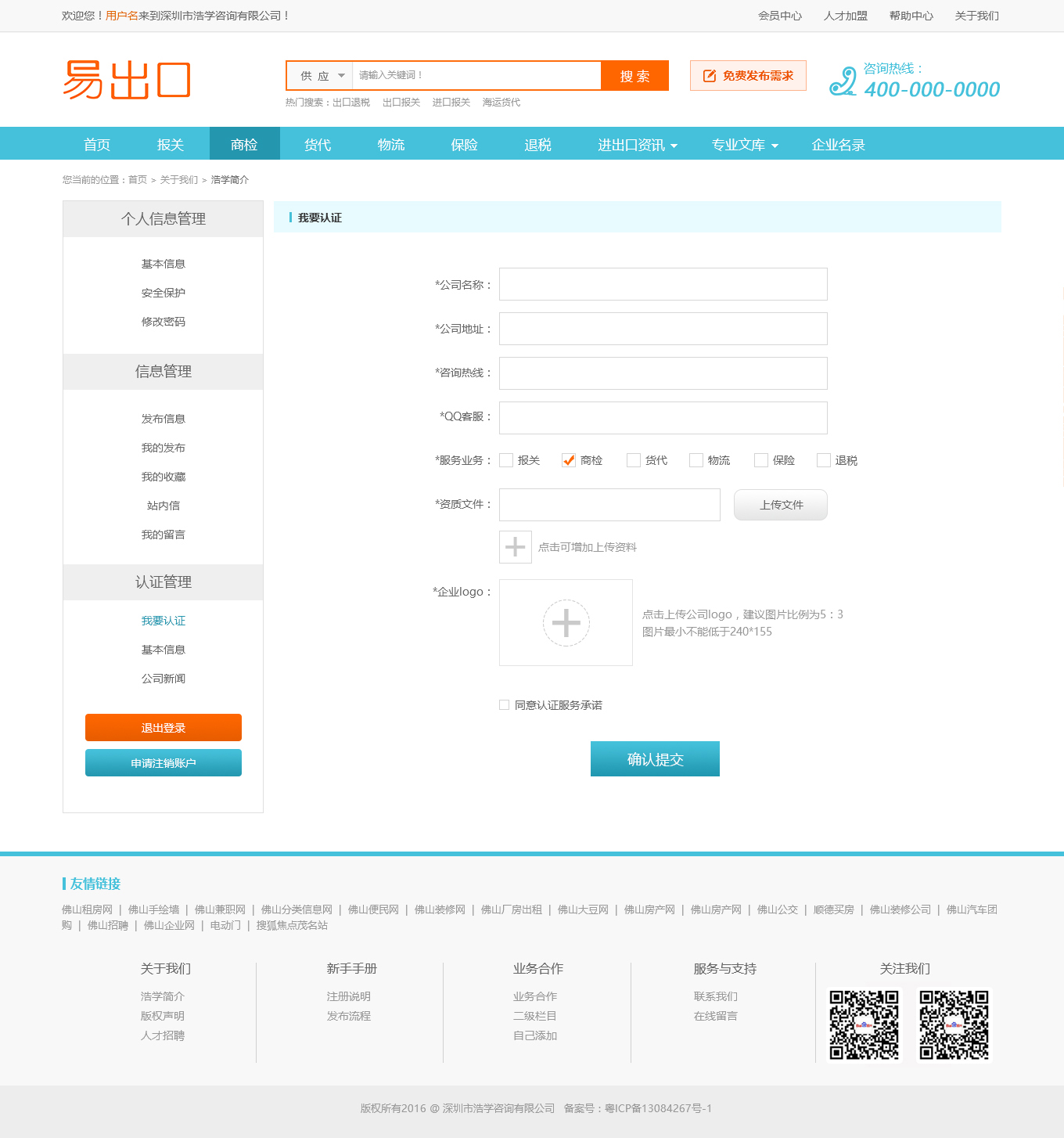Open sidebar 公司新闻 item
This screenshot has width=1064, height=1138.
(x=164, y=679)
